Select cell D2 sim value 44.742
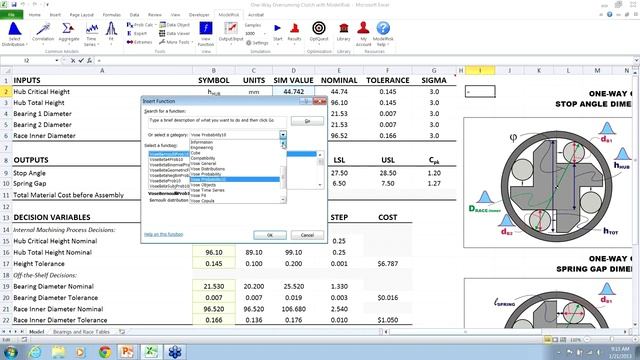This screenshot has width=640, height=360. pyautogui.click(x=293, y=91)
